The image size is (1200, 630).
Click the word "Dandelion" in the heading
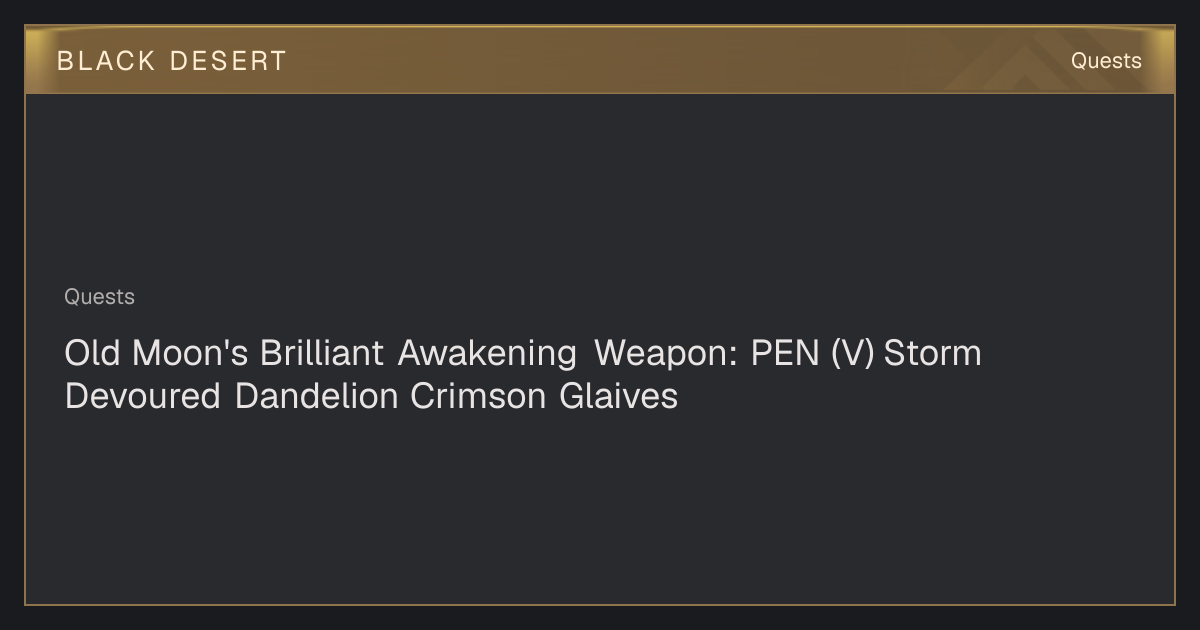(317, 396)
